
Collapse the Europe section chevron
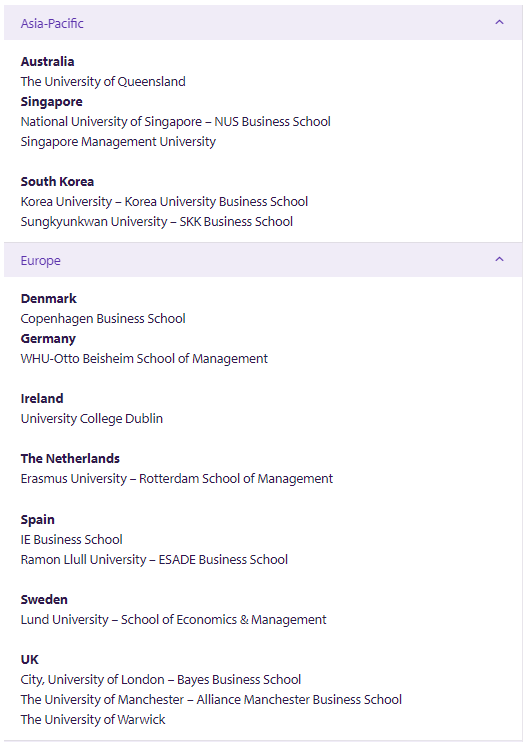coord(499,259)
